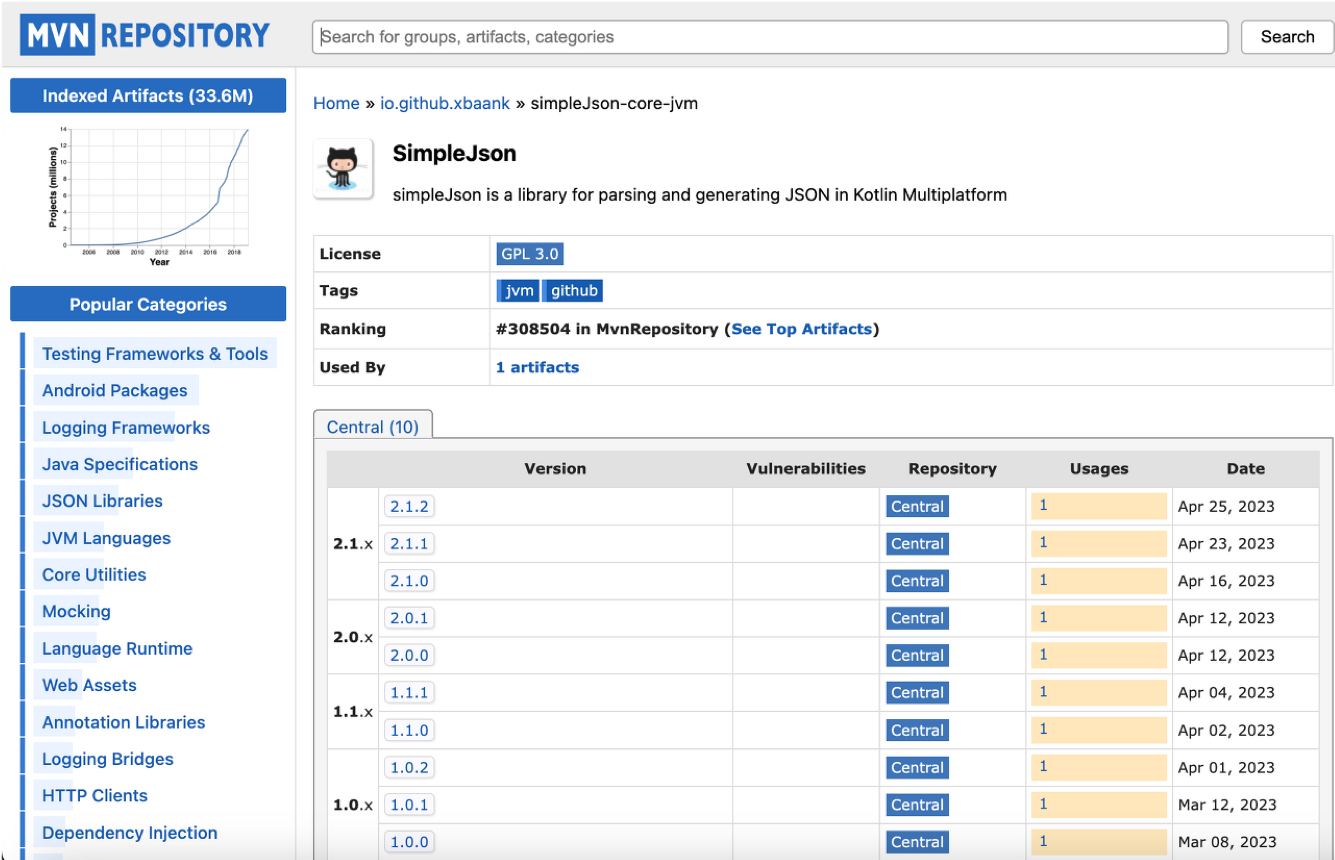Open version 2.1.2
The height and width of the screenshot is (860, 1335).
click(409, 506)
